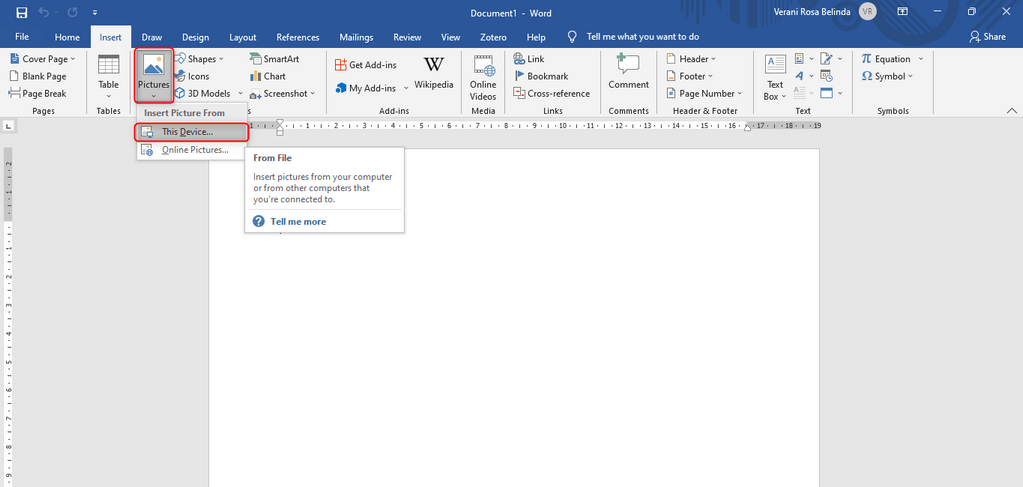
Task: Click the Text Box icon
Action: pos(775,76)
